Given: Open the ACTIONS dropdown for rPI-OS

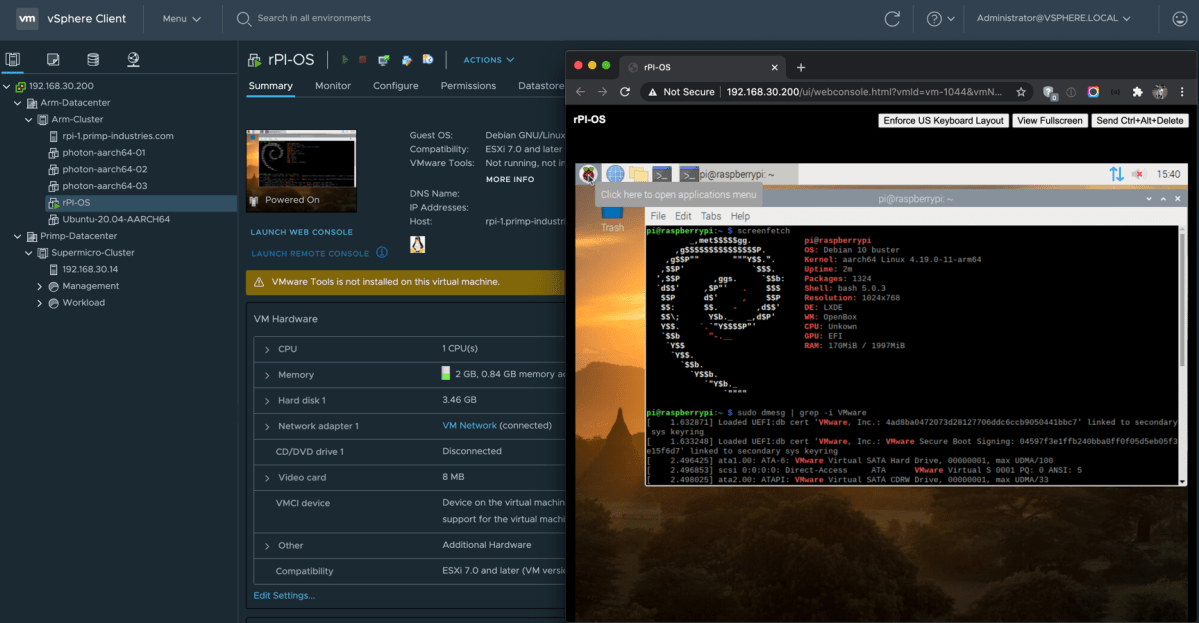Looking at the screenshot, I should click(488, 60).
